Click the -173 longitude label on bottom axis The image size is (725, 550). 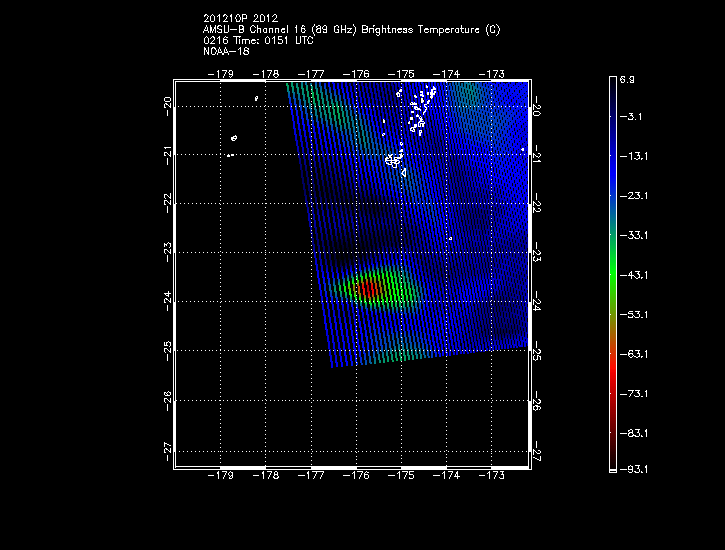click(x=491, y=477)
